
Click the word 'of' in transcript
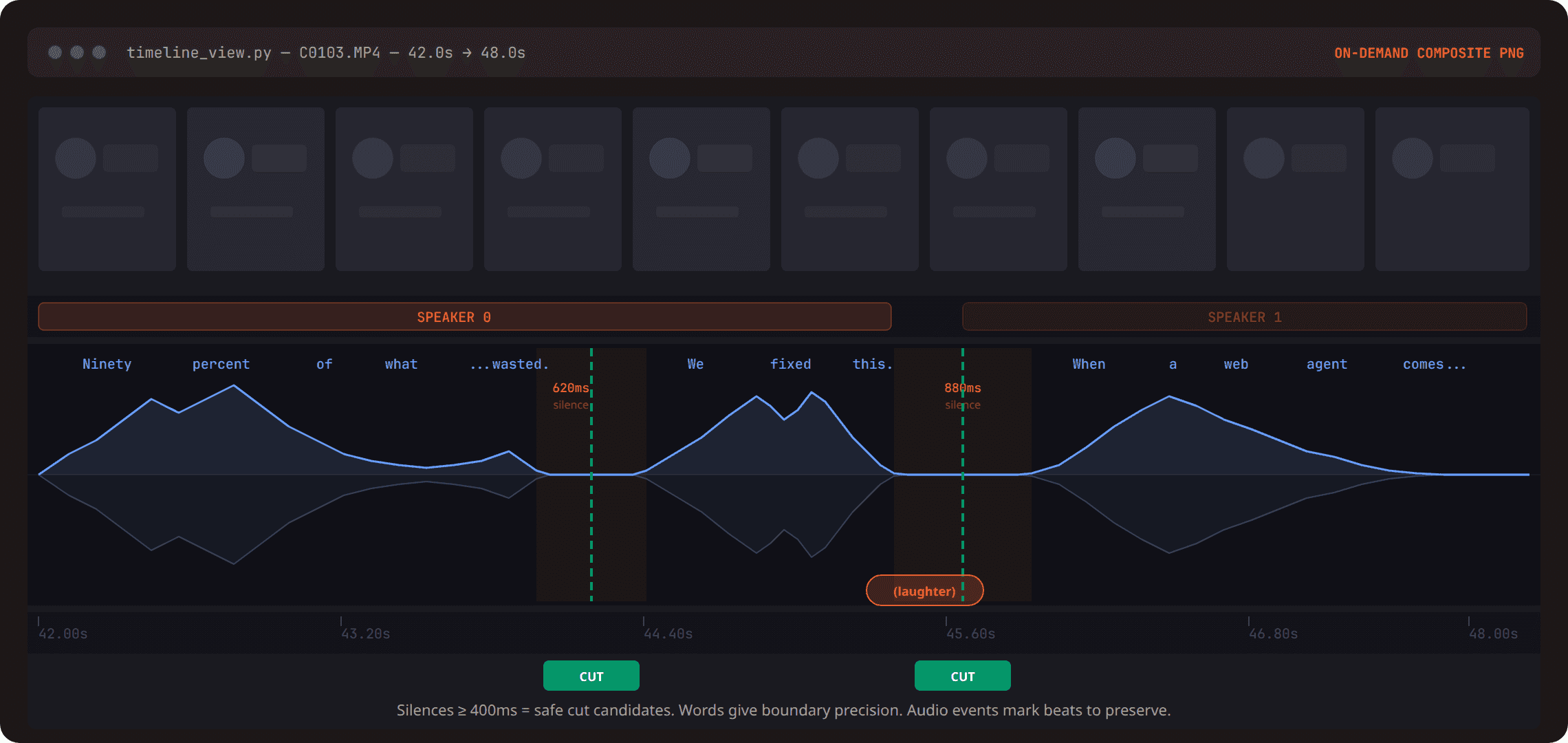tap(324, 364)
